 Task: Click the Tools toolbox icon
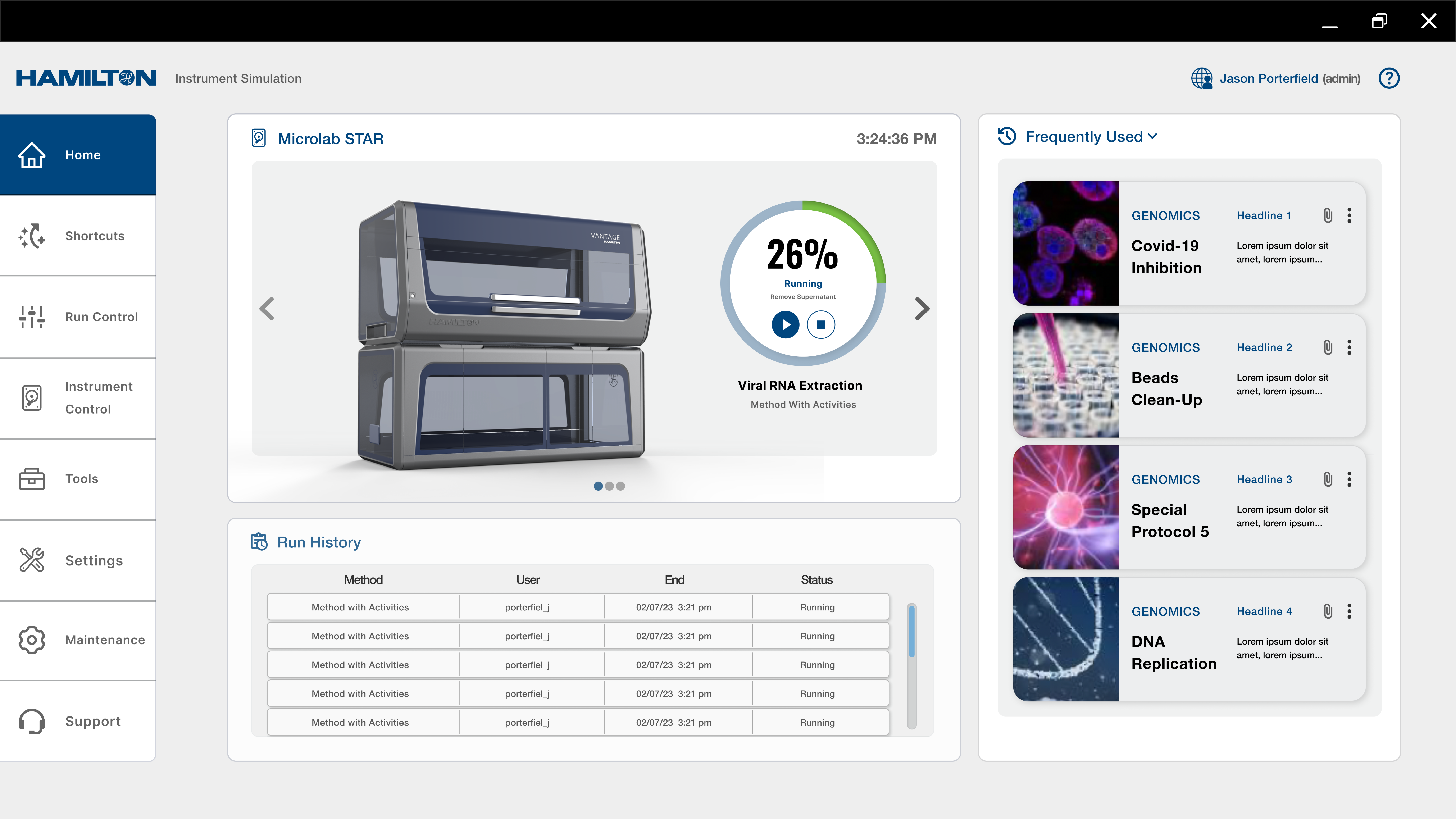point(32,479)
